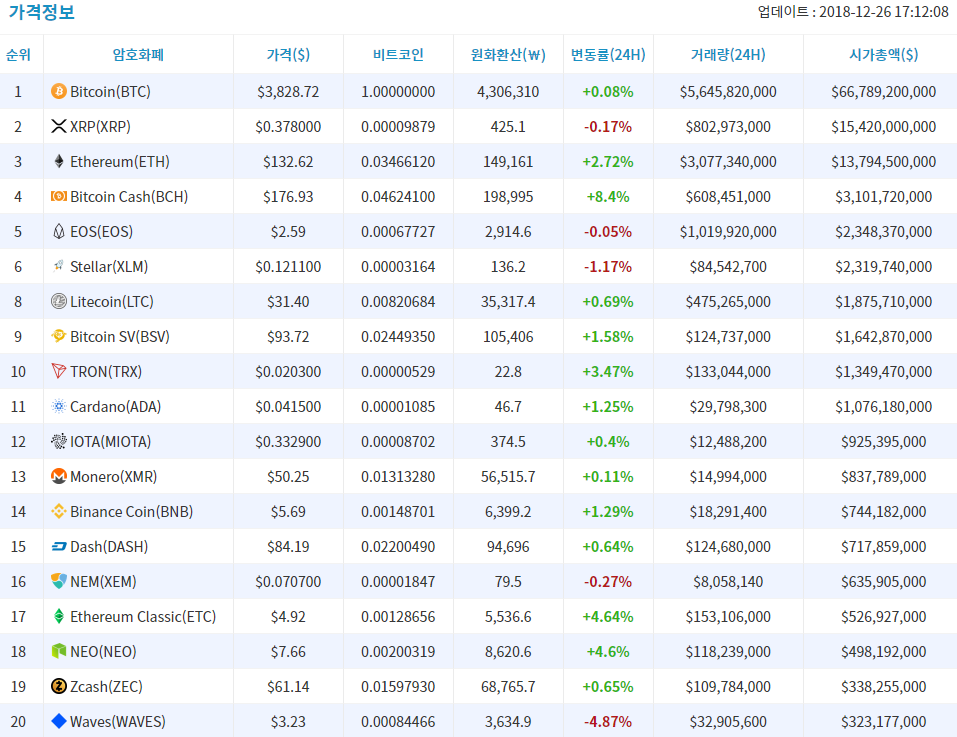This screenshot has height=737, width=957.
Task: Click the update timestamp 2018-12-26 17:12:08
Action: [x=884, y=12]
